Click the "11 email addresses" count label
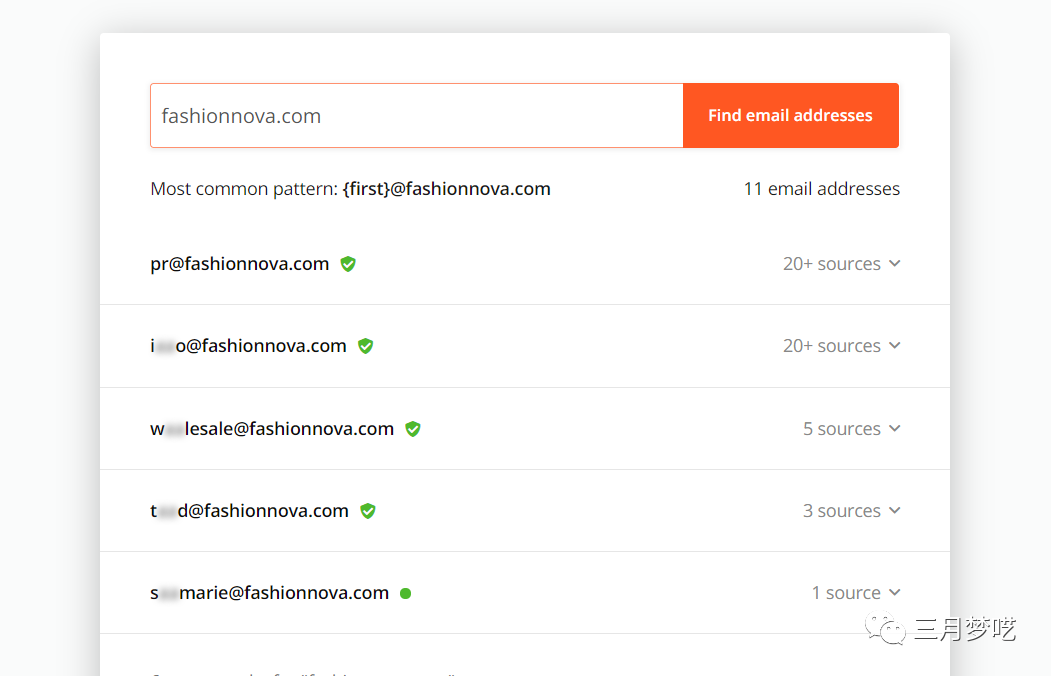 click(821, 189)
